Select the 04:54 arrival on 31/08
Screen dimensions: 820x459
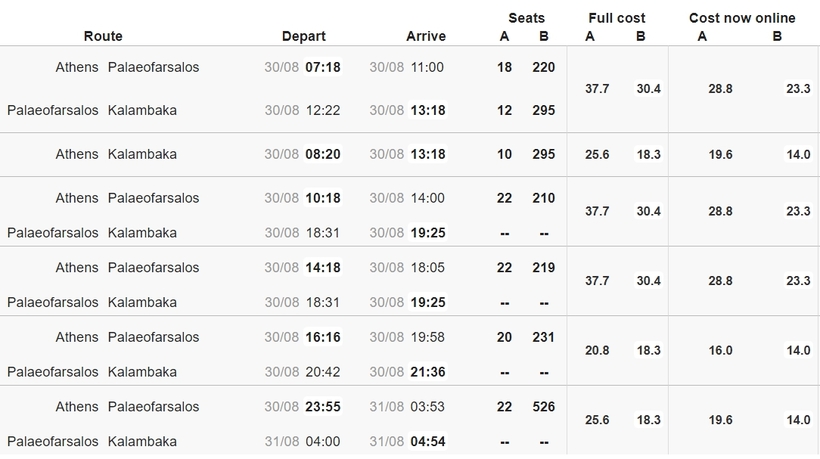tap(428, 442)
